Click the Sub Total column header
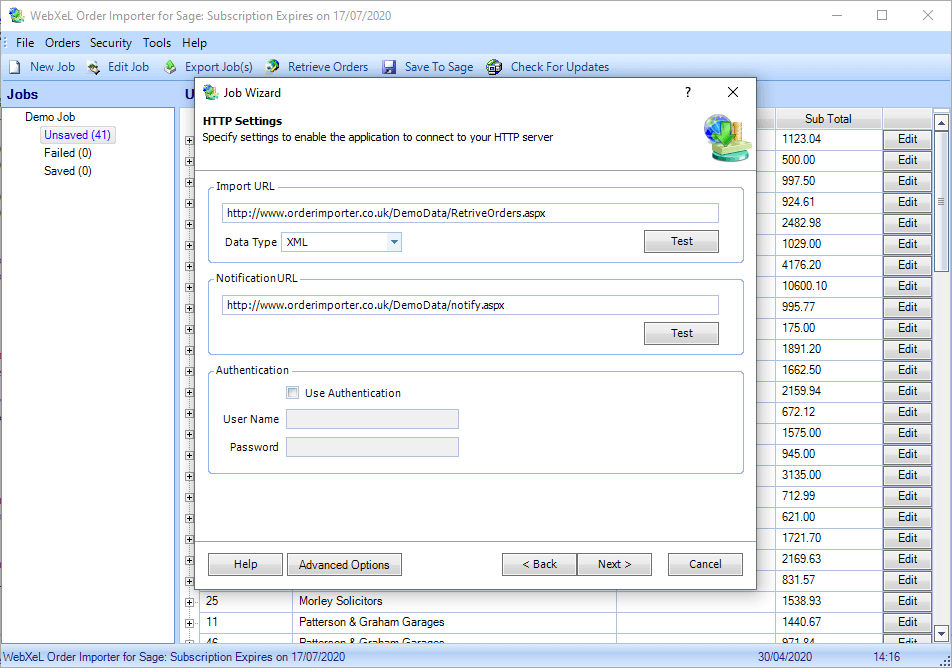Image resolution: width=952 pixels, height=668 pixels. click(x=828, y=118)
